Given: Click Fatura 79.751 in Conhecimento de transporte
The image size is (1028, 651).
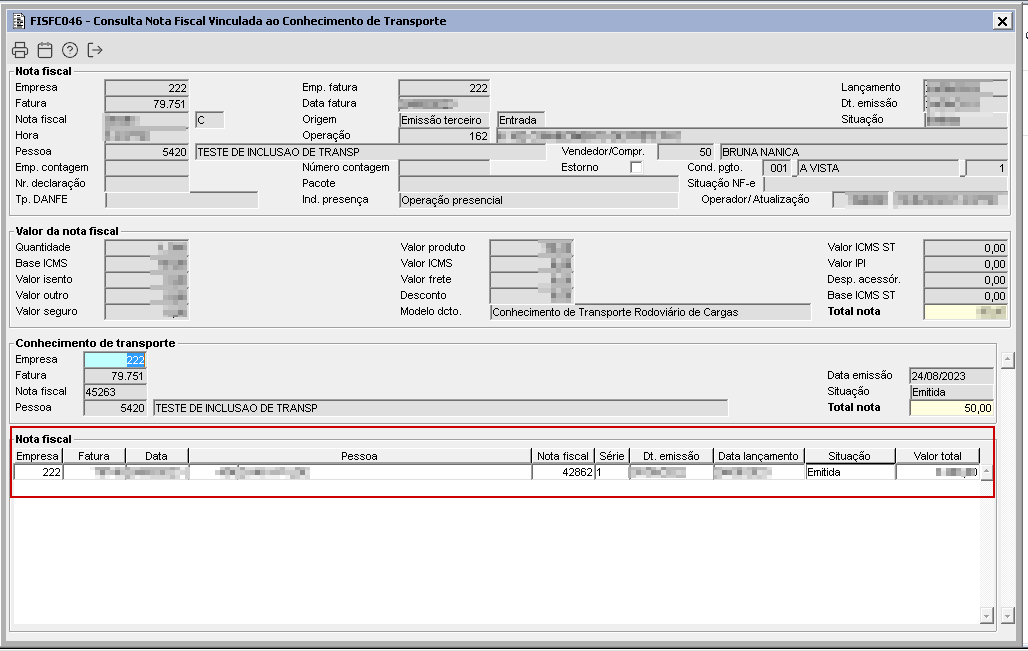Looking at the screenshot, I should 115,376.
